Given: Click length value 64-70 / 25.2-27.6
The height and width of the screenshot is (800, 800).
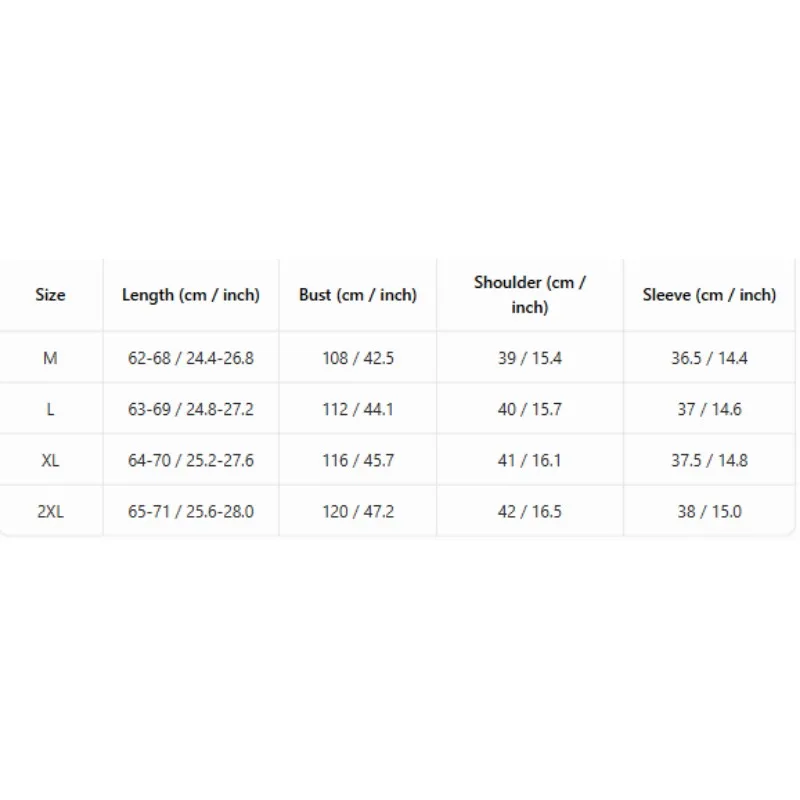Looking at the screenshot, I should point(191,460).
